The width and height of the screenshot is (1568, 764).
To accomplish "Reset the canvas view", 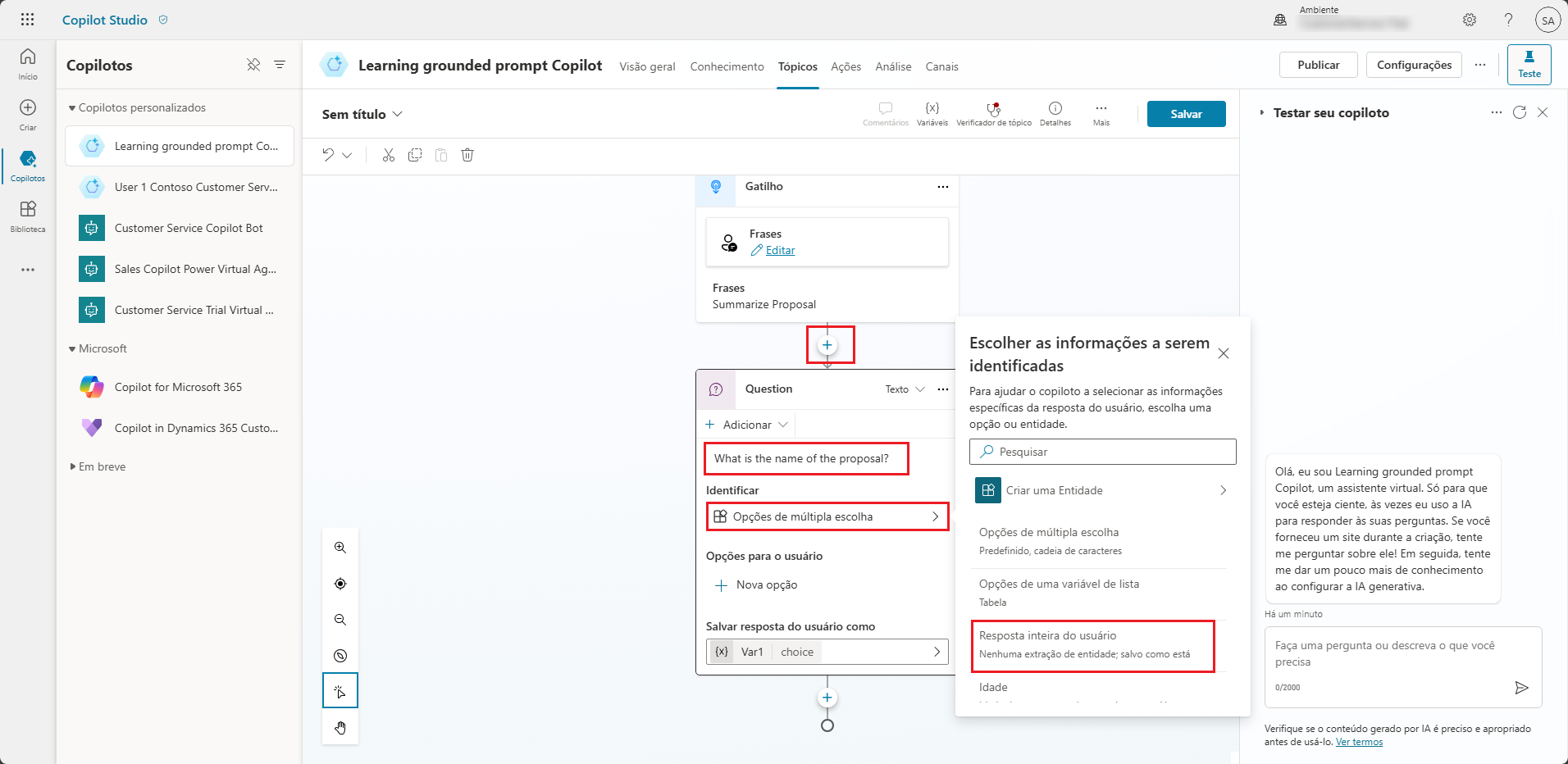I will click(x=340, y=656).
